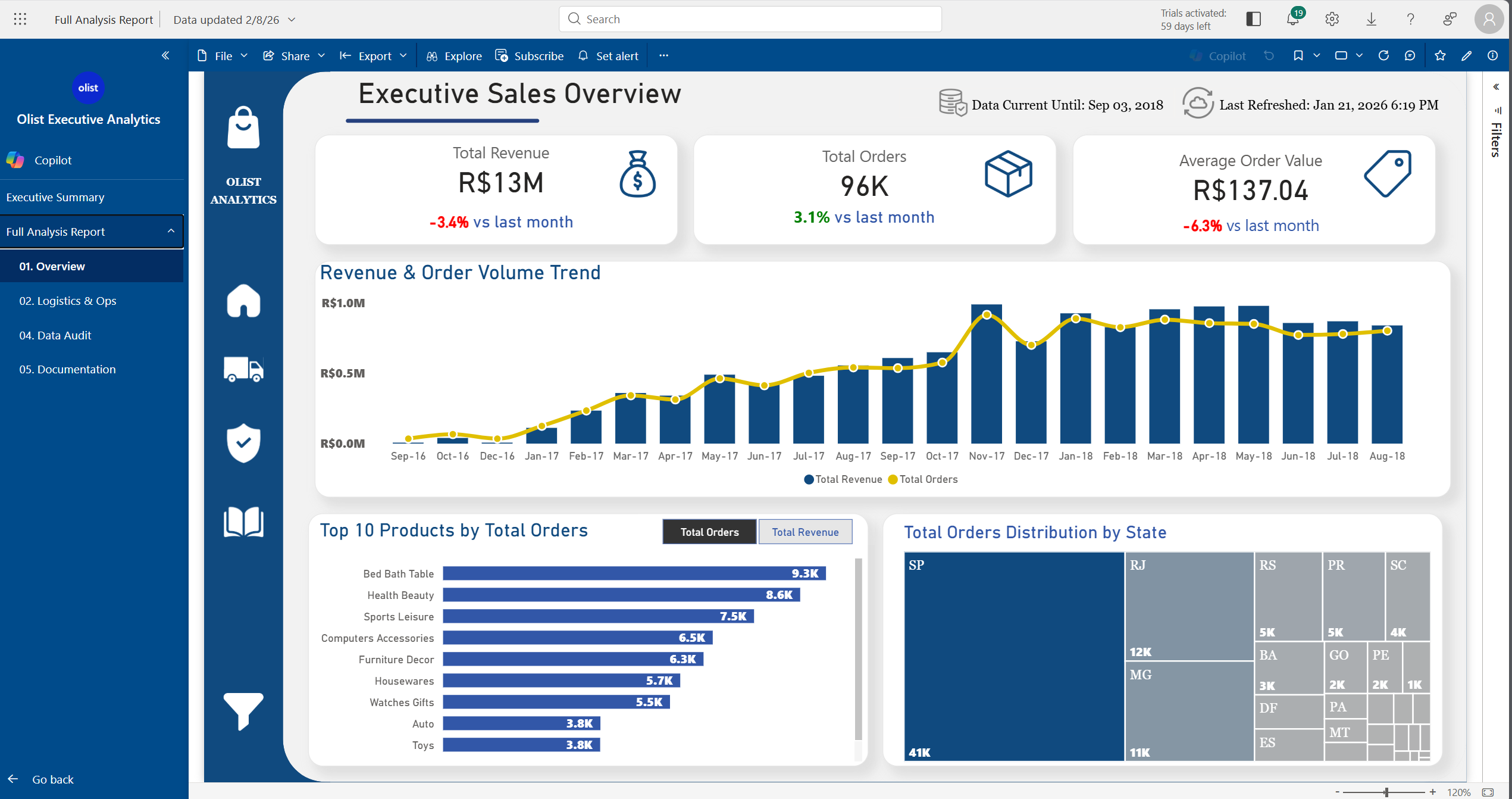The image size is (1512, 799).
Task: Open the notifications bell icon
Action: tap(1292, 19)
